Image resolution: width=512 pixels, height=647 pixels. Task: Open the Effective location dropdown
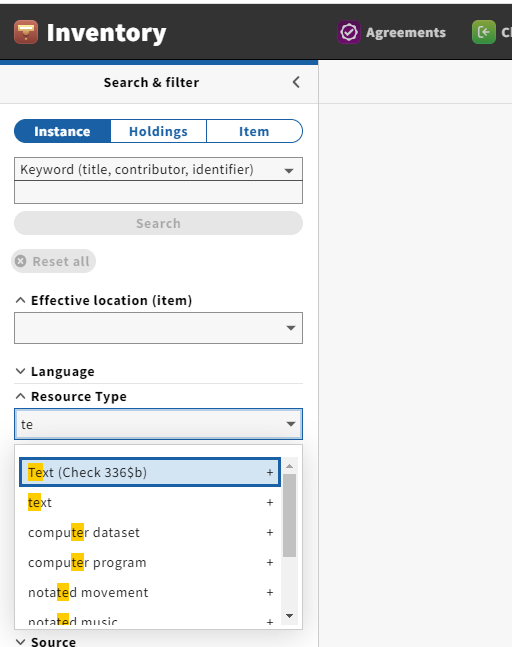(158, 328)
